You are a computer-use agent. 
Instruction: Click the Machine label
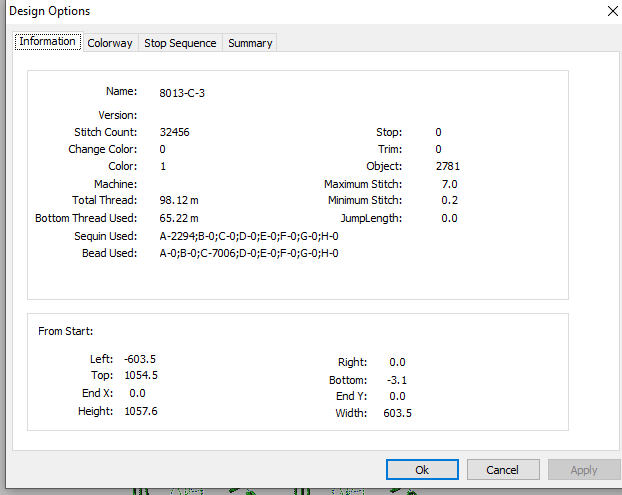(115, 184)
